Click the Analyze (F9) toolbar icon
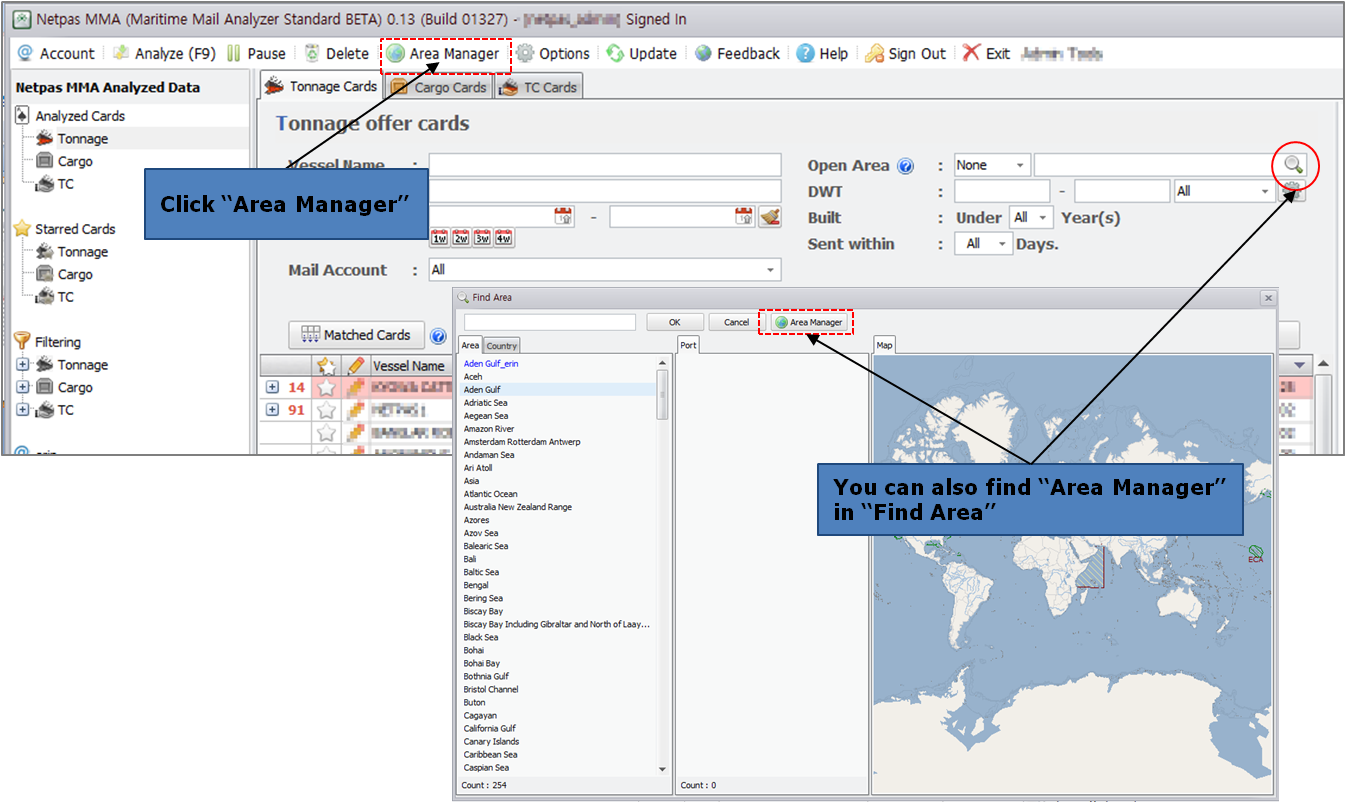 (121, 54)
